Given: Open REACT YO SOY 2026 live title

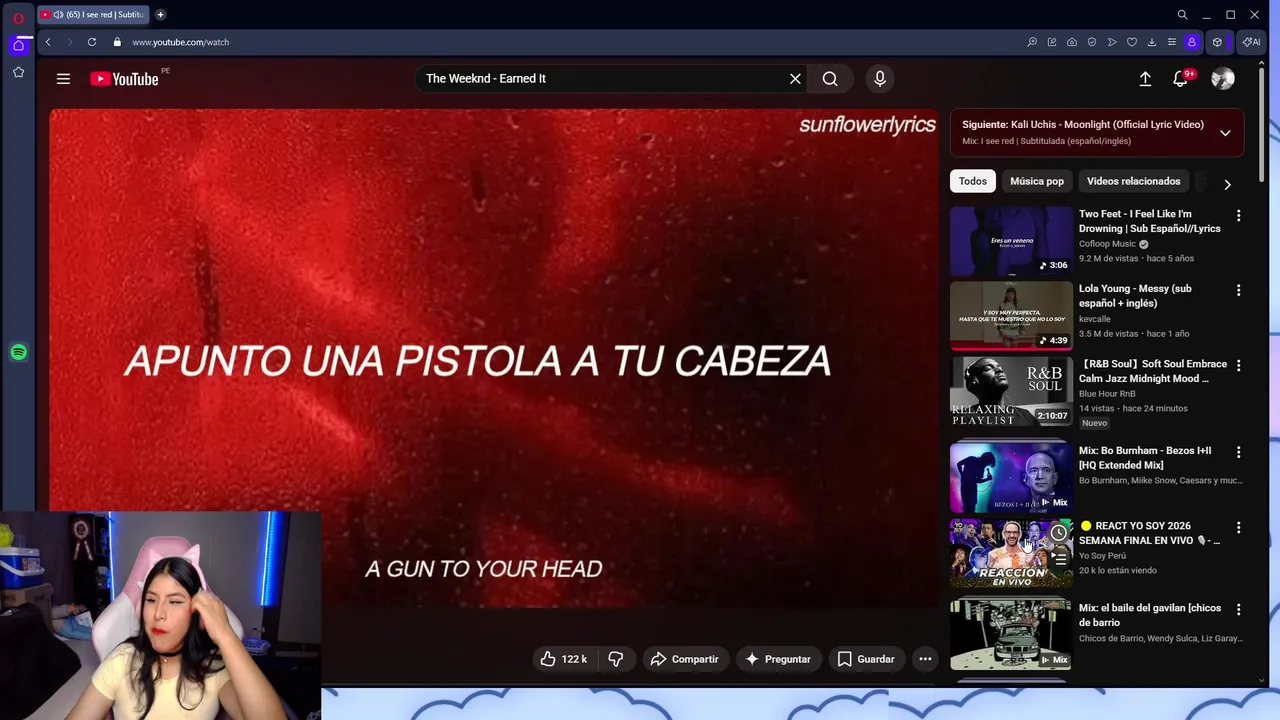Looking at the screenshot, I should 1150,533.
